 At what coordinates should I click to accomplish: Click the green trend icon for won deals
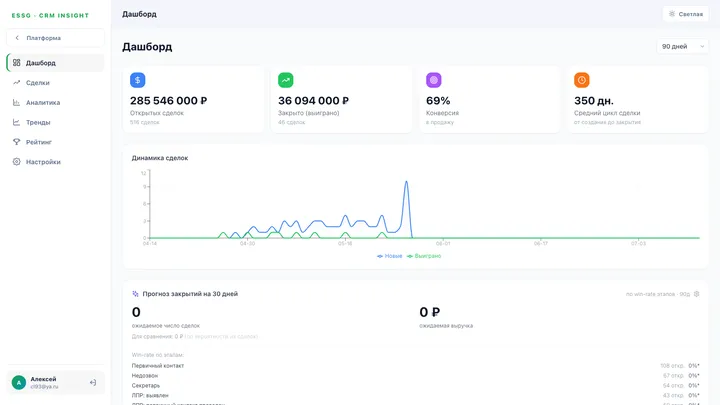[286, 80]
